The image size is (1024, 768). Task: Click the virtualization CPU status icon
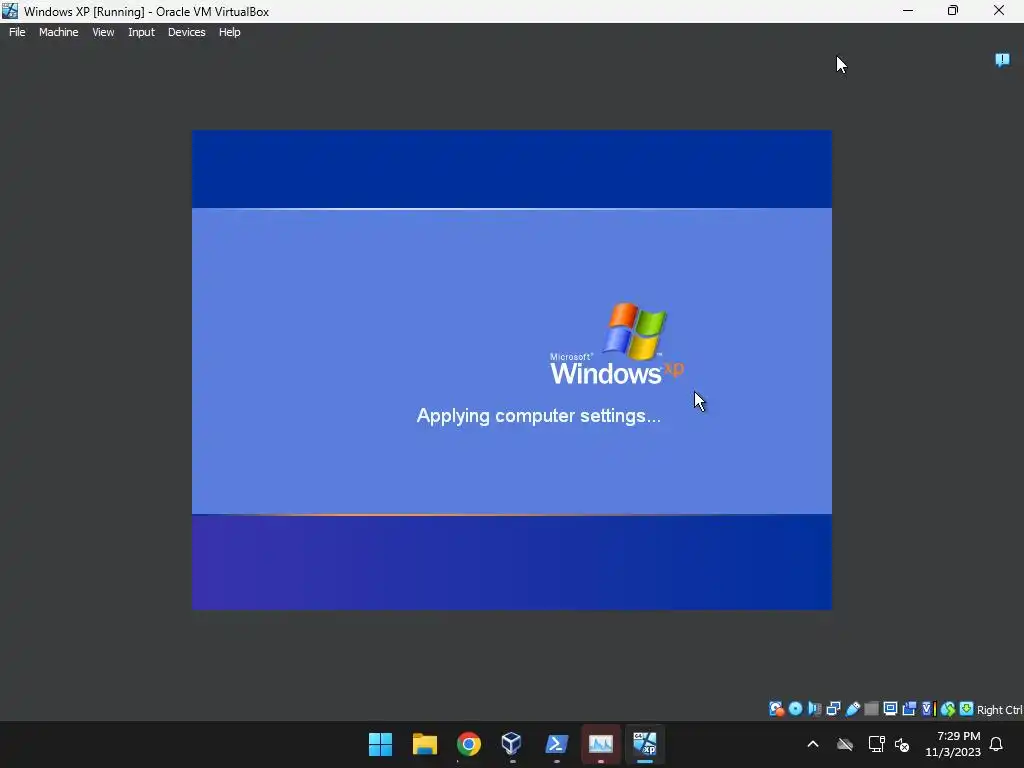coord(929,709)
